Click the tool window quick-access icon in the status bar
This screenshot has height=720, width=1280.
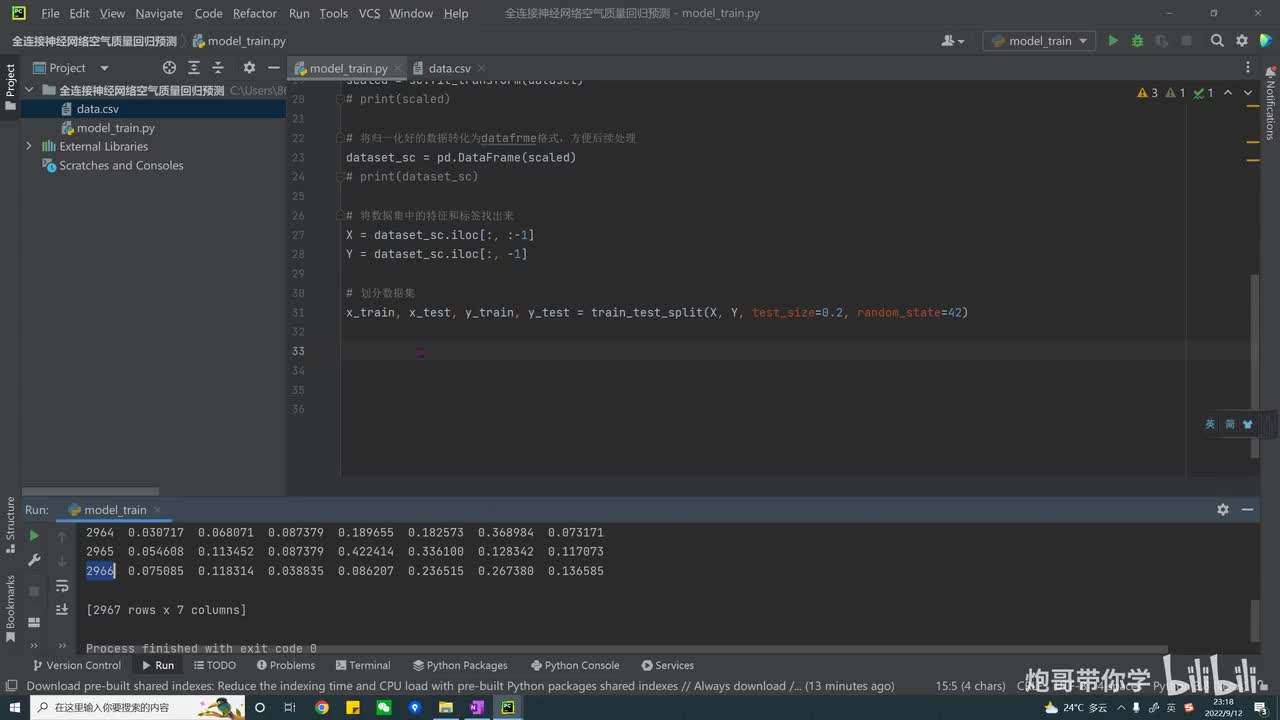[x=11, y=686]
